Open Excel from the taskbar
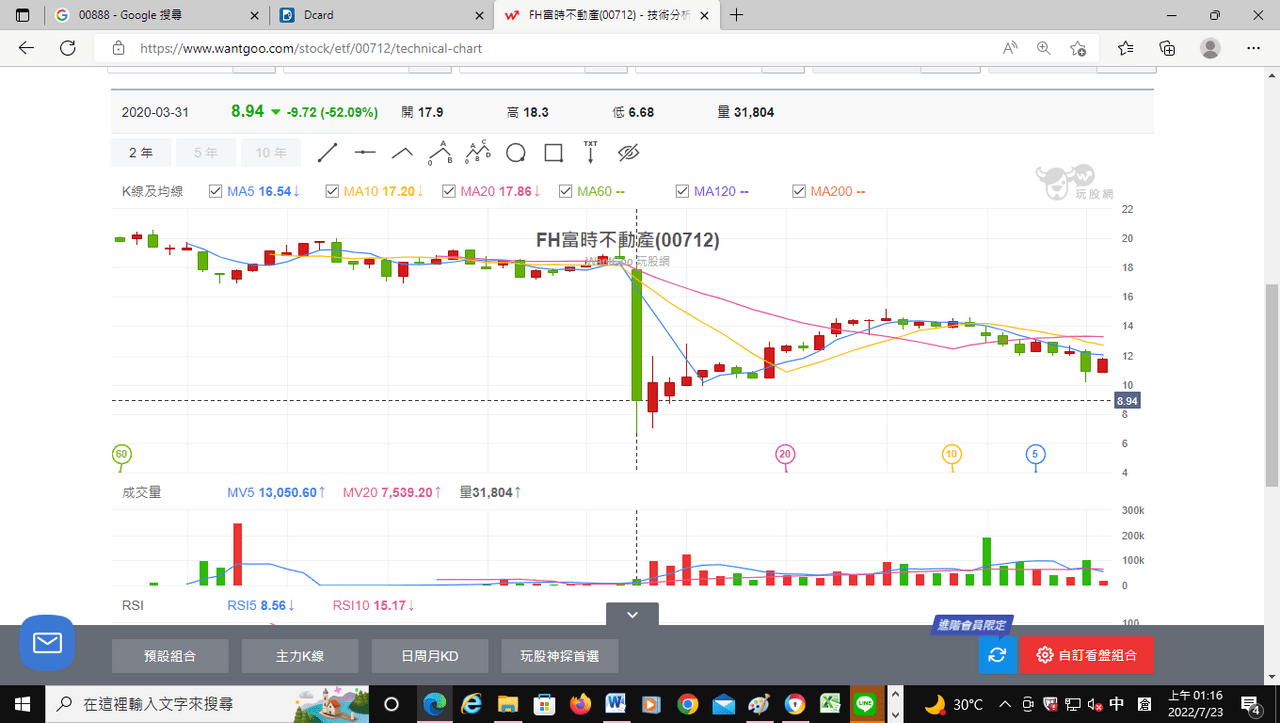 pos(830,704)
